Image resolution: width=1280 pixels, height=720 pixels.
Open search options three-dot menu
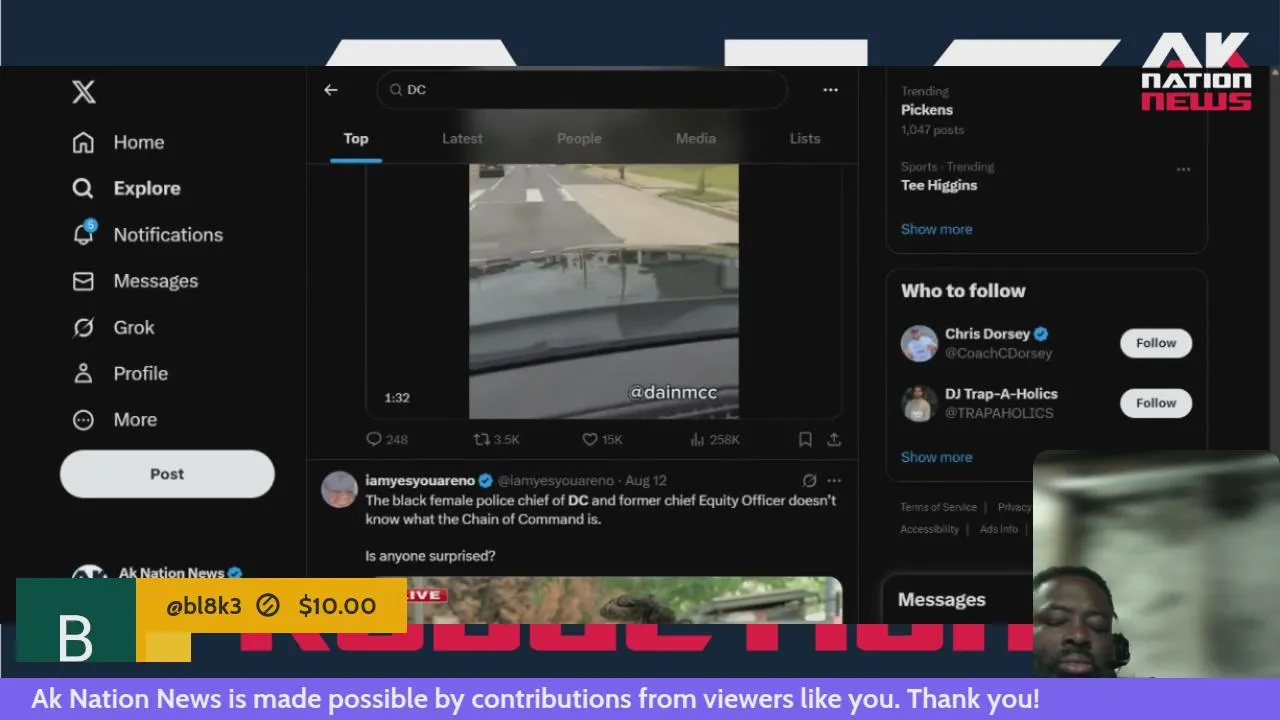830,90
